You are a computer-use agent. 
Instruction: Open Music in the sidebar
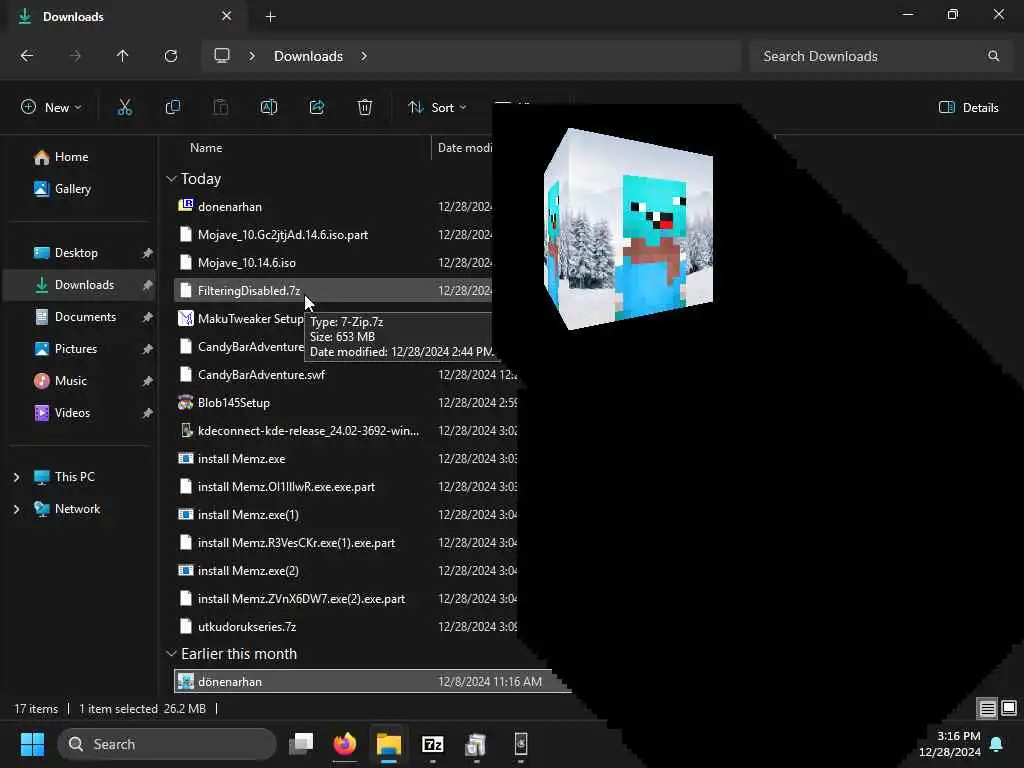pyautogui.click(x=80, y=381)
